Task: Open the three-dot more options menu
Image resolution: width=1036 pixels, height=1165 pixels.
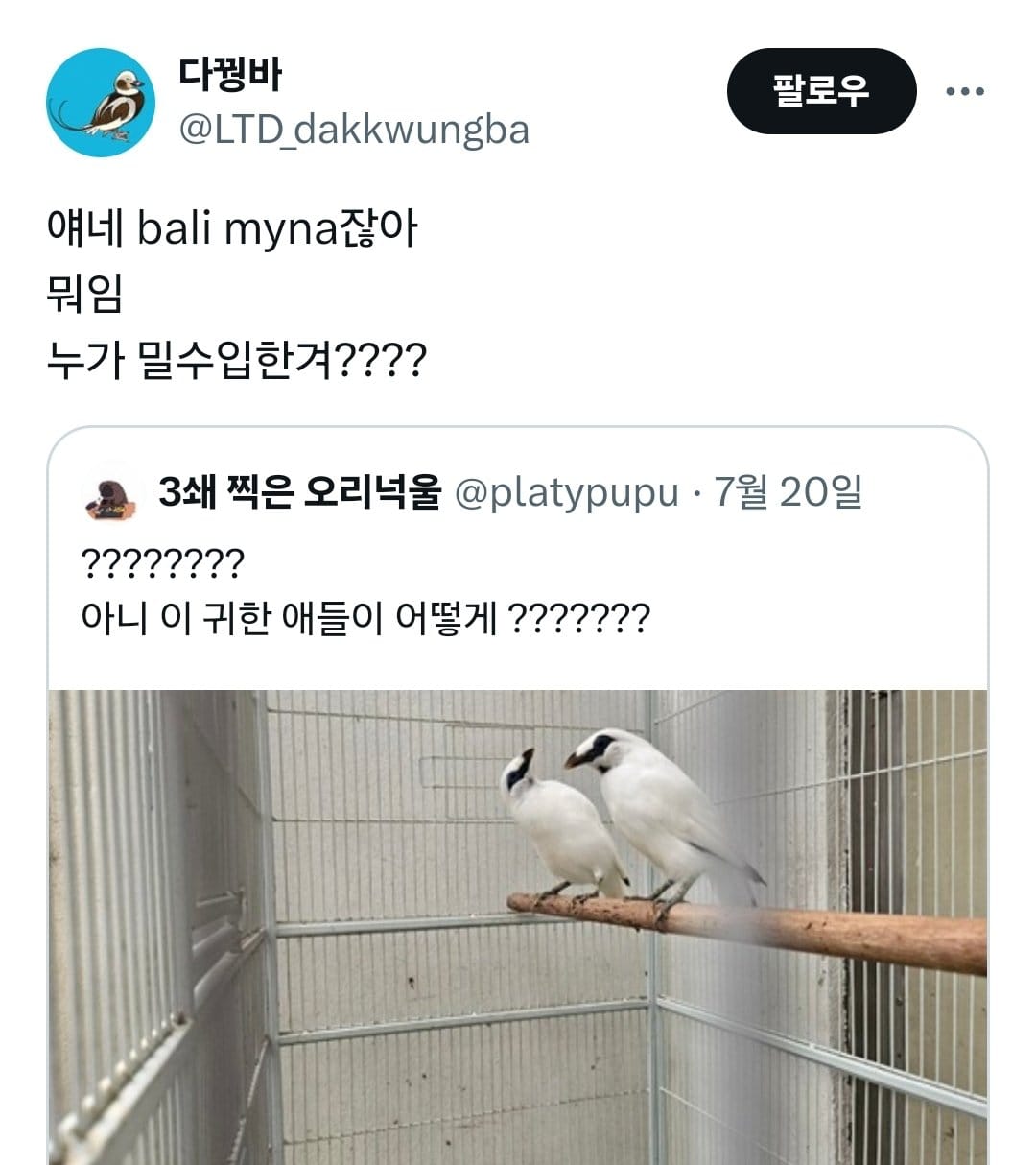Action: coord(964,92)
